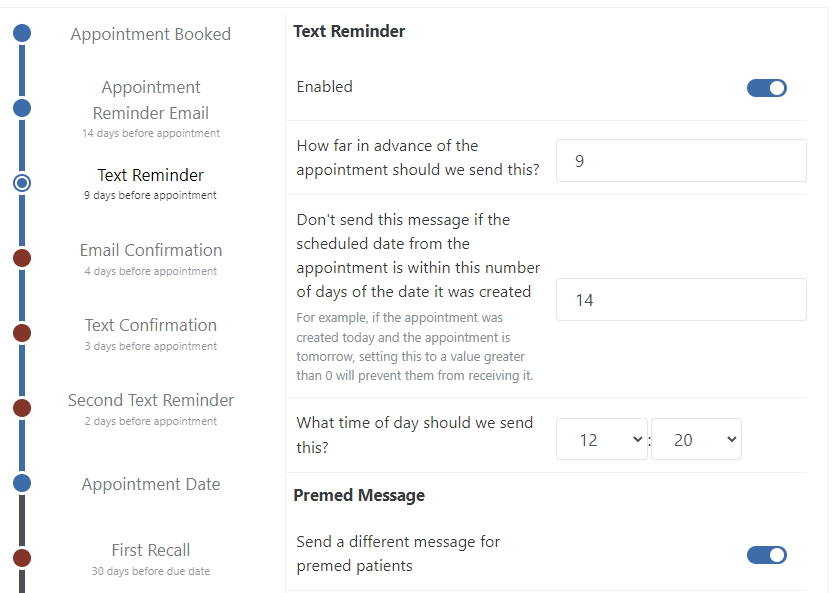Viewport: 834px width, 593px height.
Task: Open the minutes dropdown showing 20
Action: pyautogui.click(x=696, y=438)
